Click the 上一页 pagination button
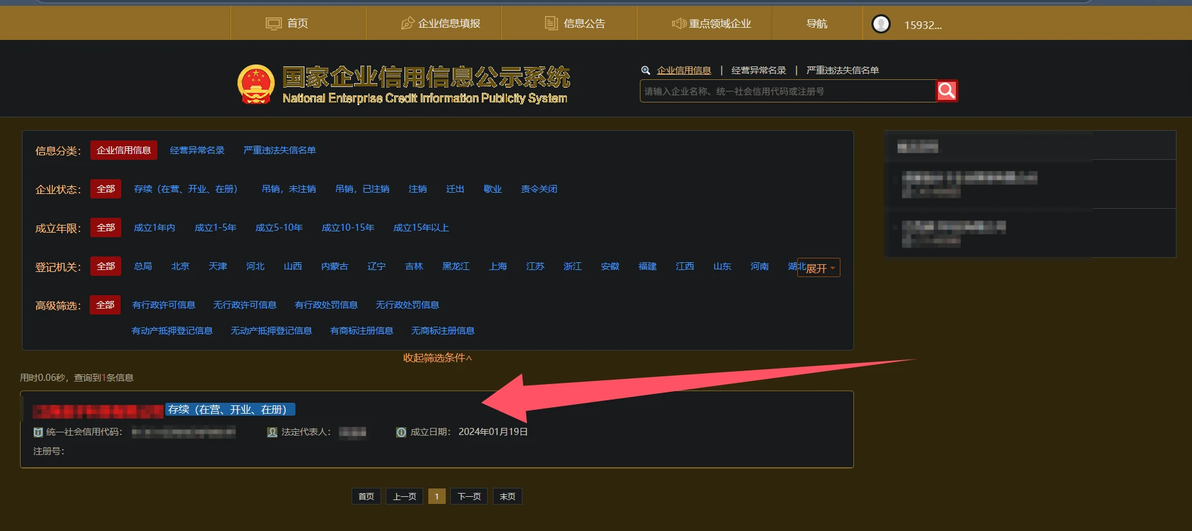This screenshot has width=1192, height=531. 404,497
